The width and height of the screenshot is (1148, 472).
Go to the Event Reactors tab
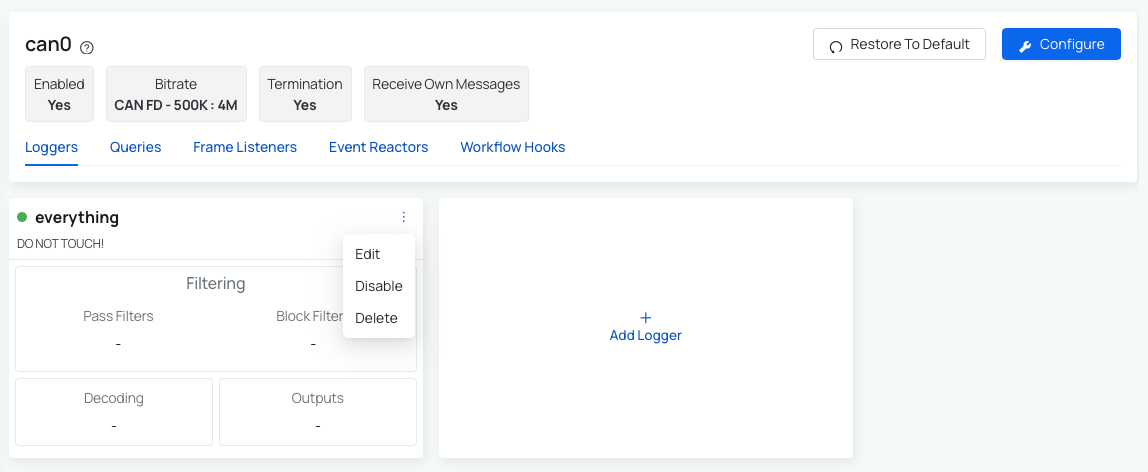point(378,147)
